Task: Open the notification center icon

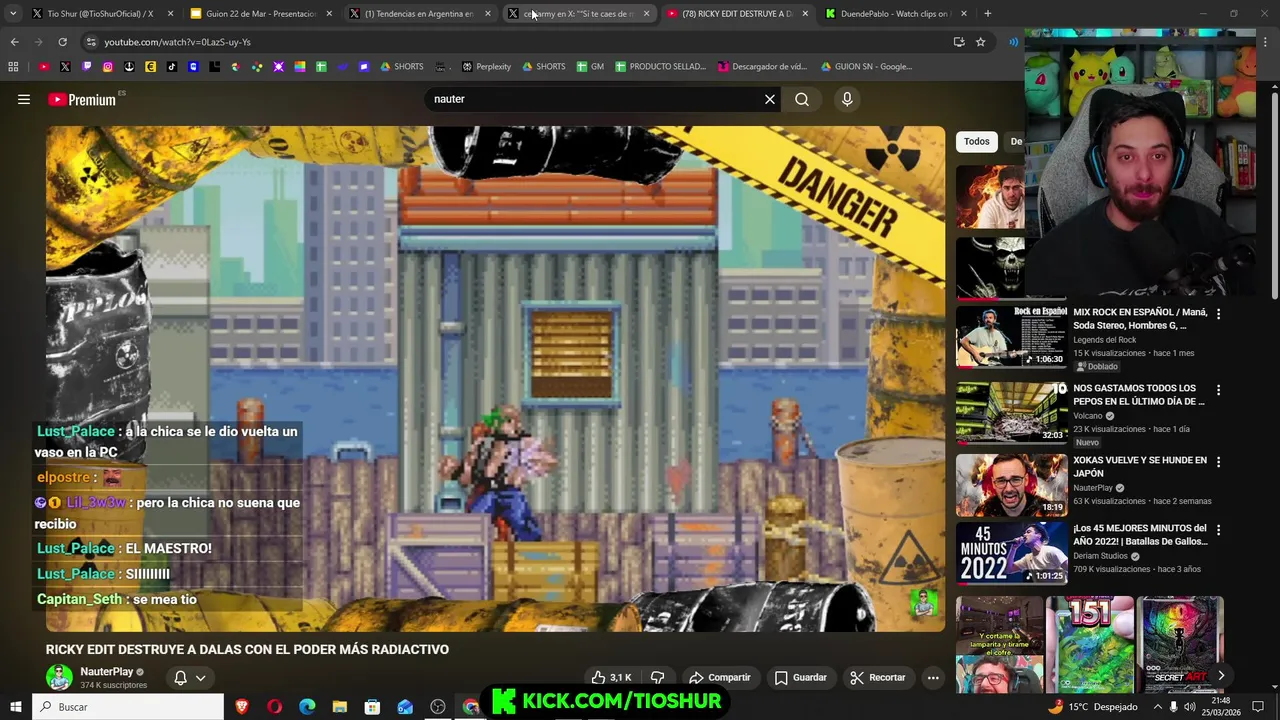Action: [1258, 707]
